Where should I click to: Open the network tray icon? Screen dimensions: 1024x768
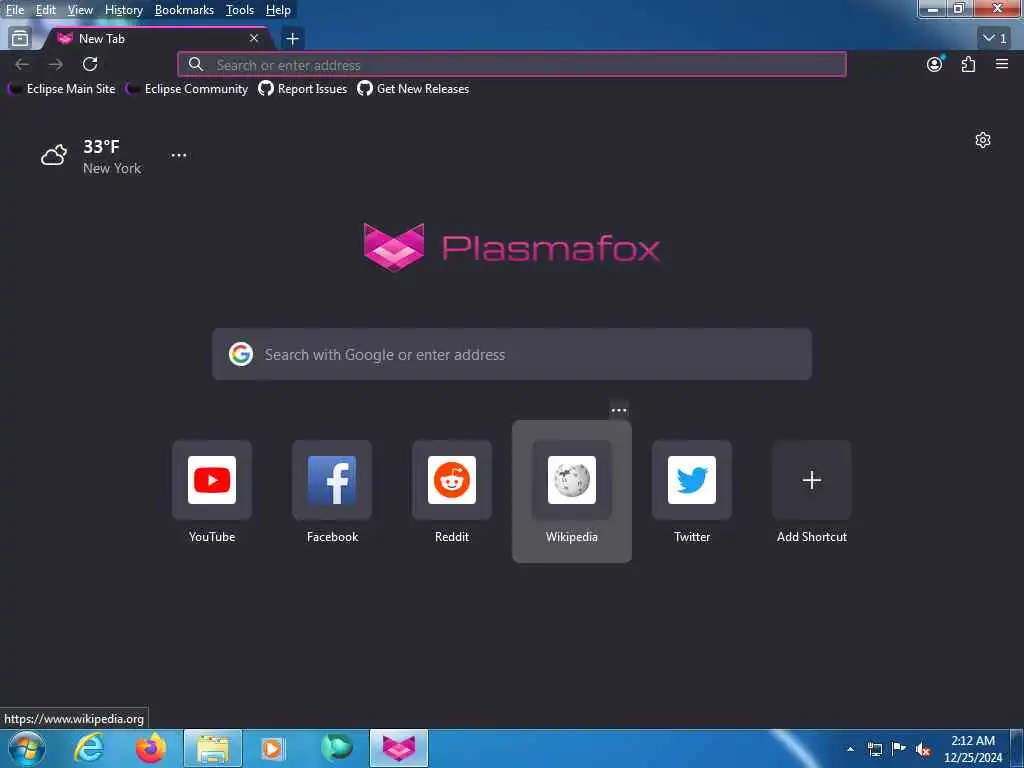click(874, 749)
